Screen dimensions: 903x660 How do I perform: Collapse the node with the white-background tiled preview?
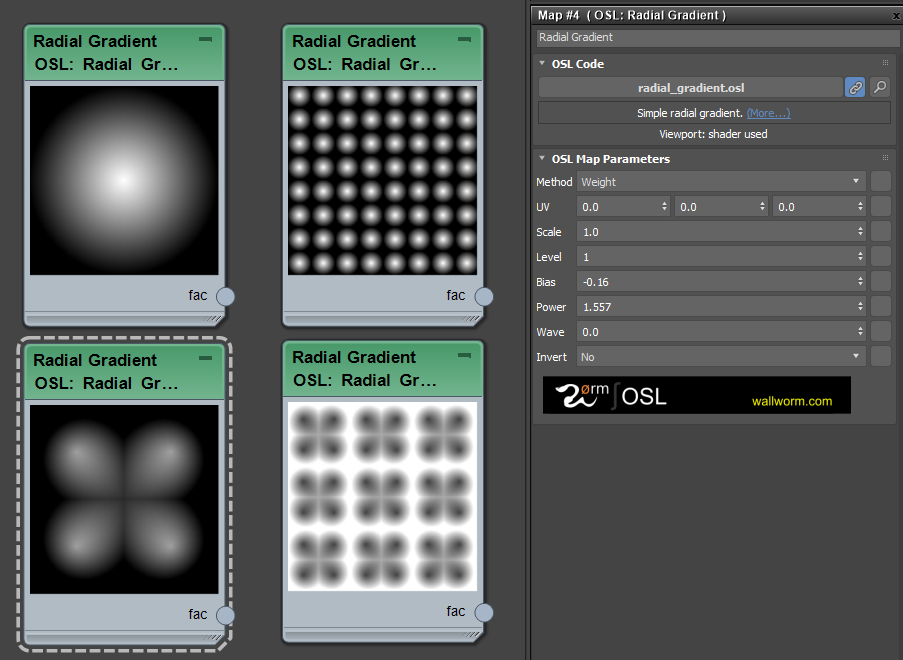click(464, 355)
